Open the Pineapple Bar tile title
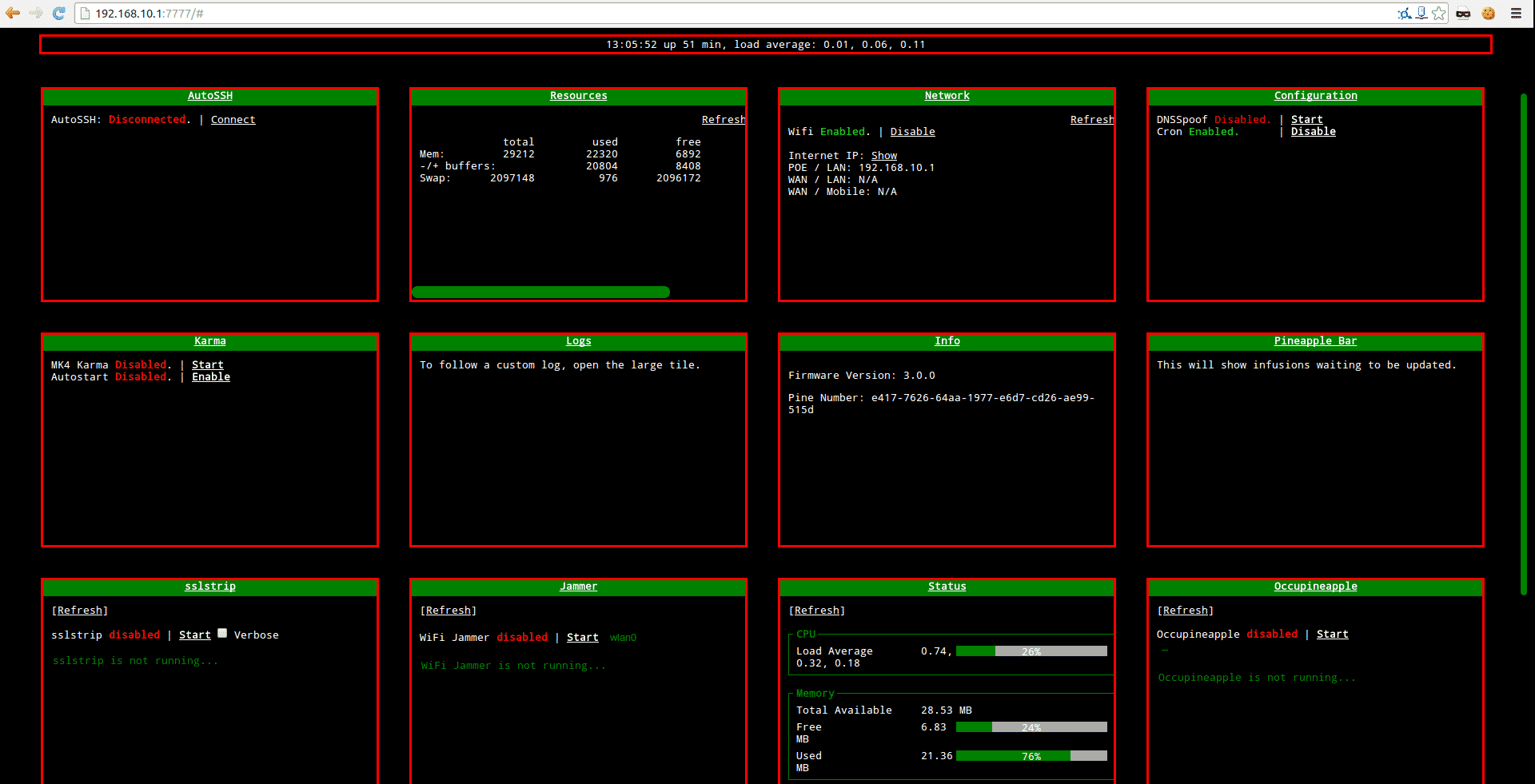 click(1316, 341)
